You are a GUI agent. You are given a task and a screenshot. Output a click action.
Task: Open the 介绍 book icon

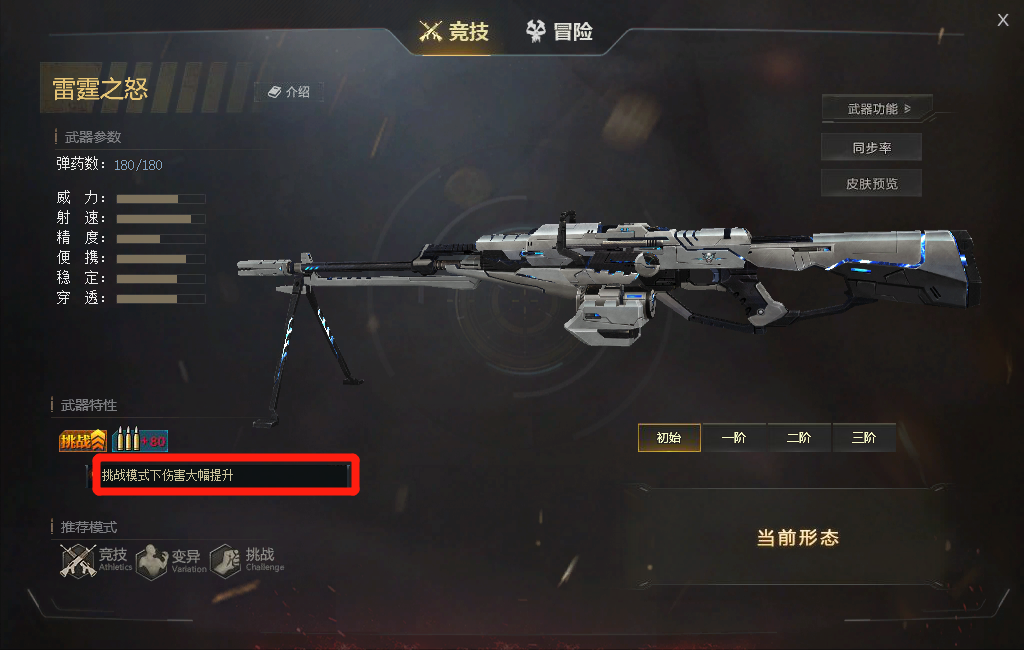pos(274,92)
